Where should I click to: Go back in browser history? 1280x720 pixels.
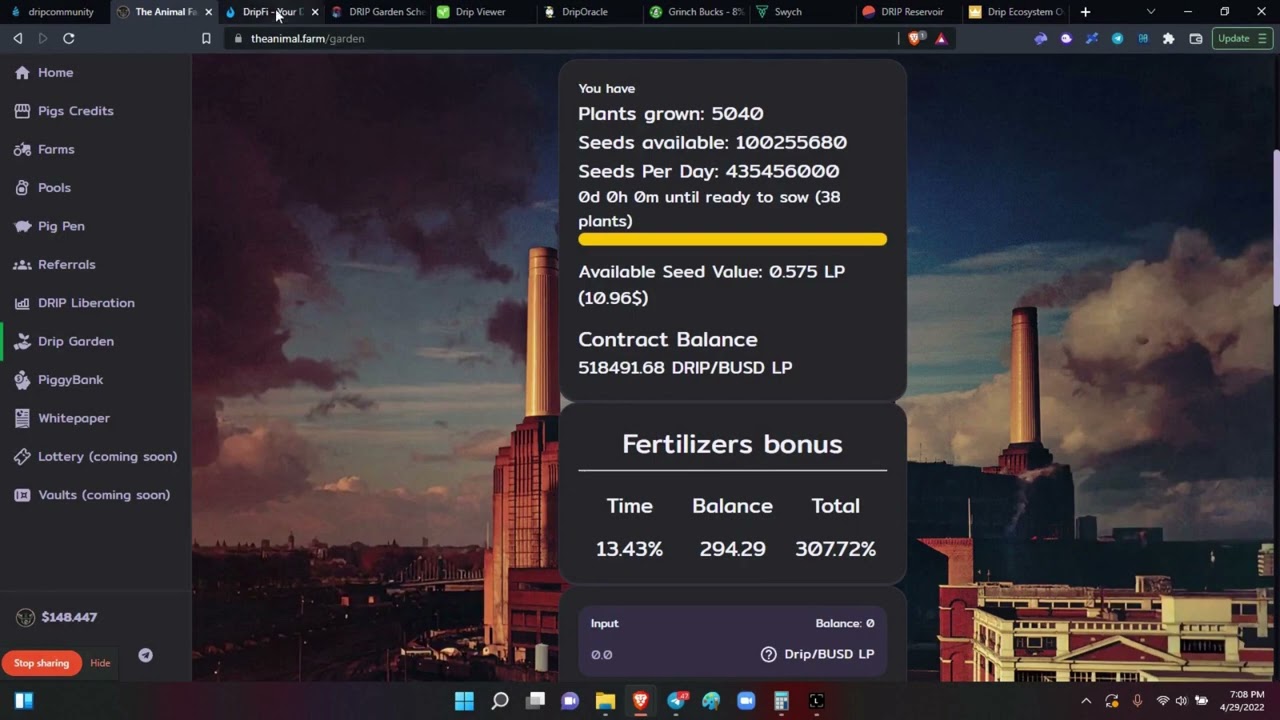pyautogui.click(x=18, y=38)
